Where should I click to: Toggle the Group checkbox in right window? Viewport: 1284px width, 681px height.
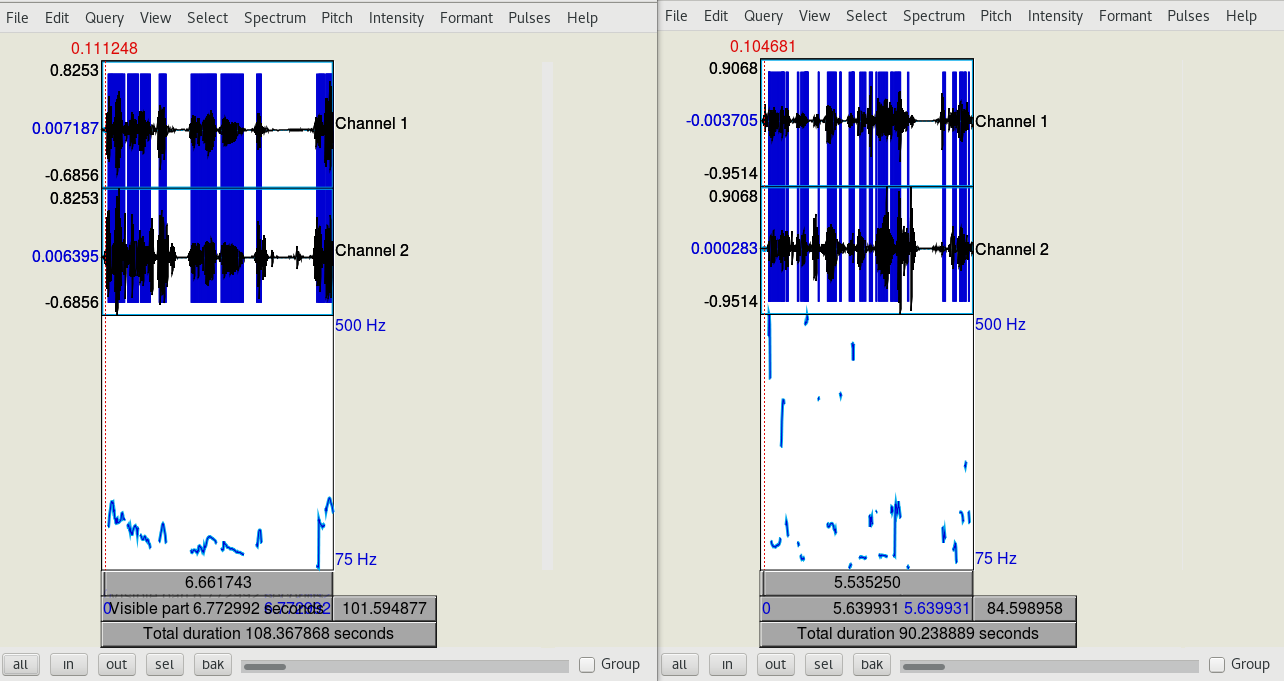click(x=1217, y=665)
